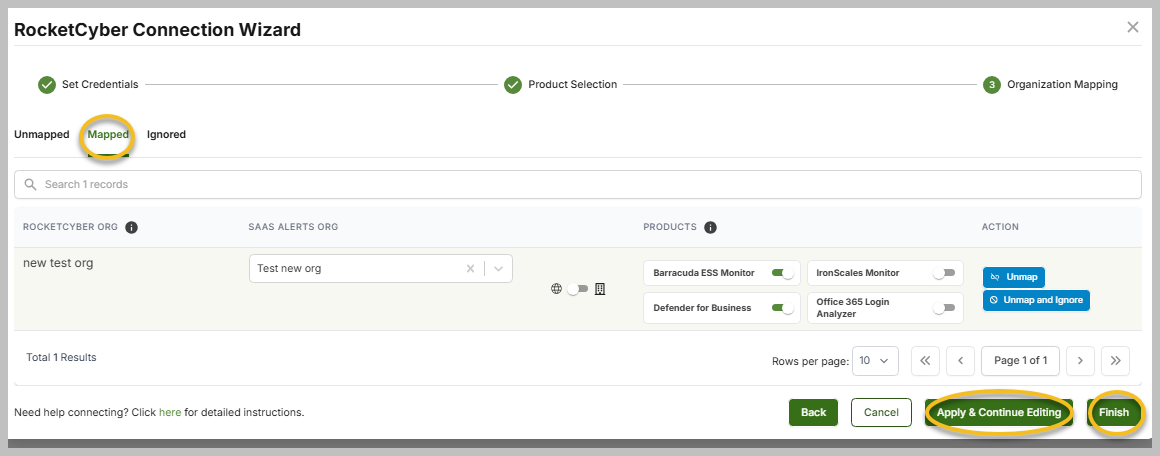Go to the first page
The height and width of the screenshot is (456, 1160).
925,361
